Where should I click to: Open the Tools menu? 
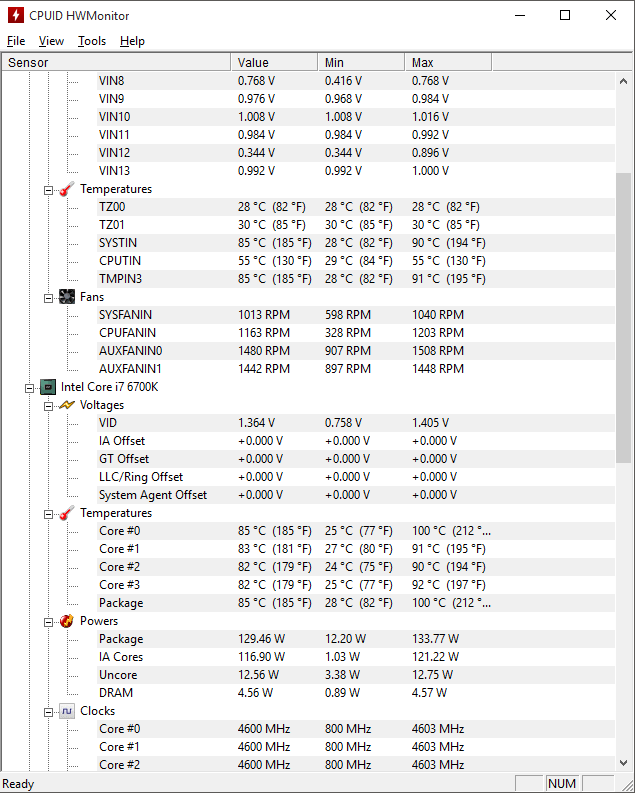click(x=92, y=41)
